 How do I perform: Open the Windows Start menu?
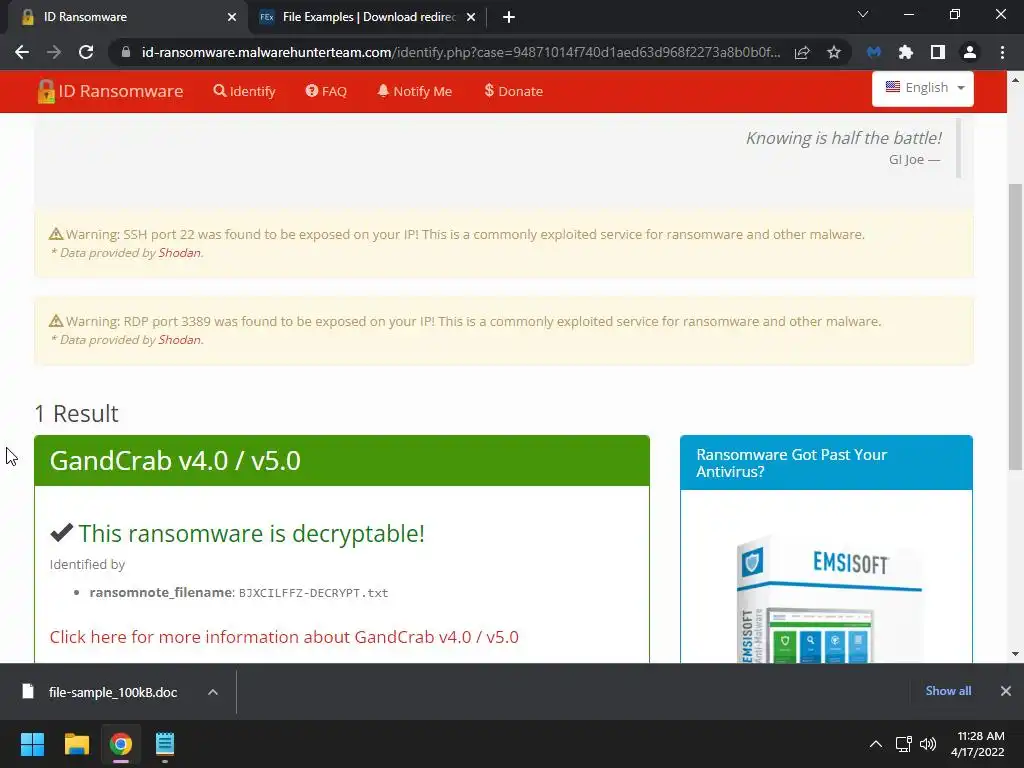(32, 744)
